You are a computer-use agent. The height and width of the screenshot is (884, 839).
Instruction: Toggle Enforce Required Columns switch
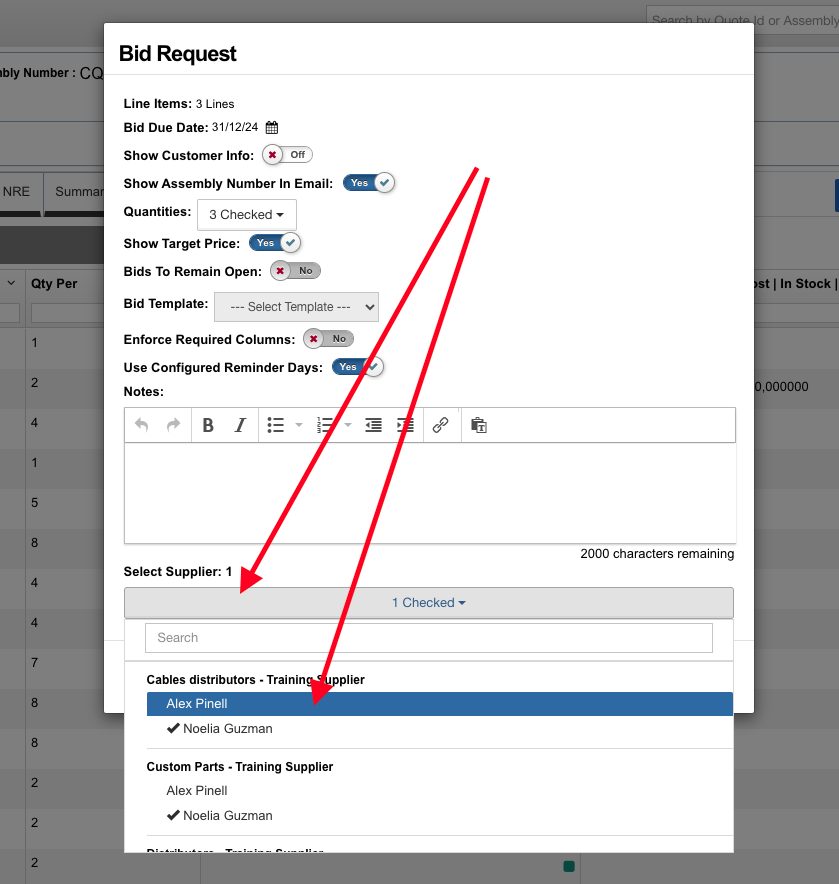click(x=329, y=339)
